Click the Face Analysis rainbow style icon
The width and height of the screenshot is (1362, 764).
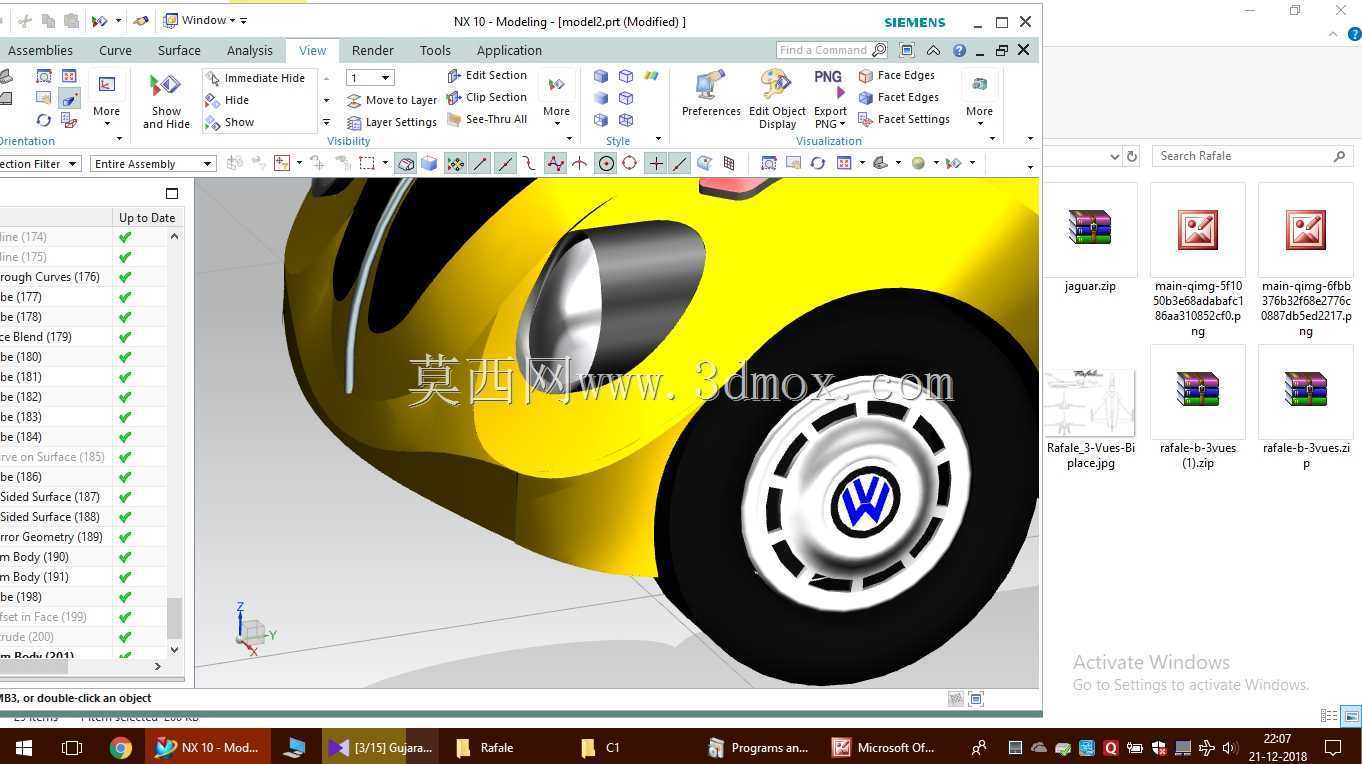[651, 76]
